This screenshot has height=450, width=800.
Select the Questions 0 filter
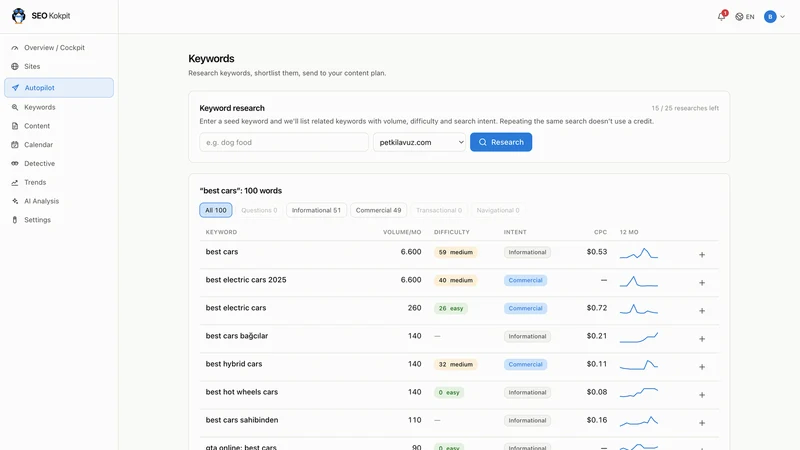[259, 210]
